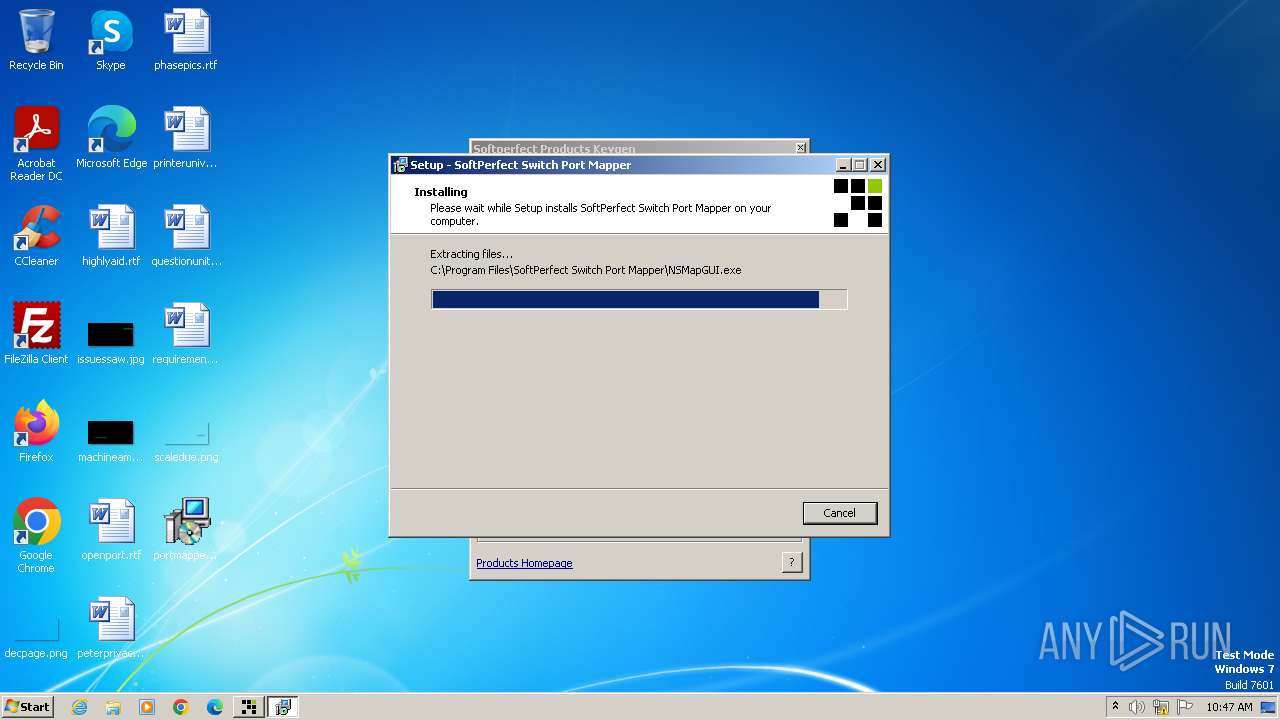Open Microsoft Edge desktop shortcut
Viewport: 1280px width, 720px height.
point(111,138)
